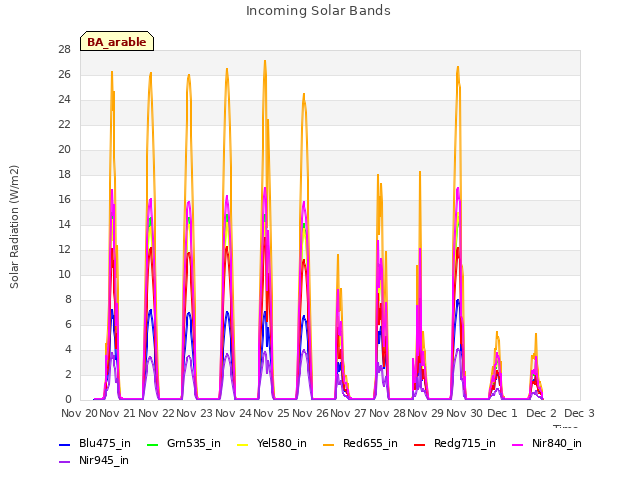This screenshot has width=640, height=480.
Task: Click the Solar Radiation (W/m2) axis label
Action: coord(14,227)
